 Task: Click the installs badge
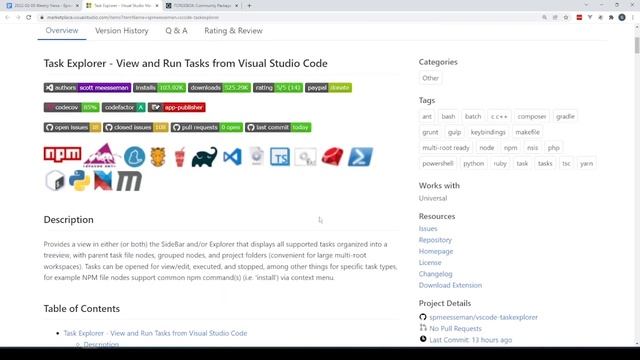point(160,88)
